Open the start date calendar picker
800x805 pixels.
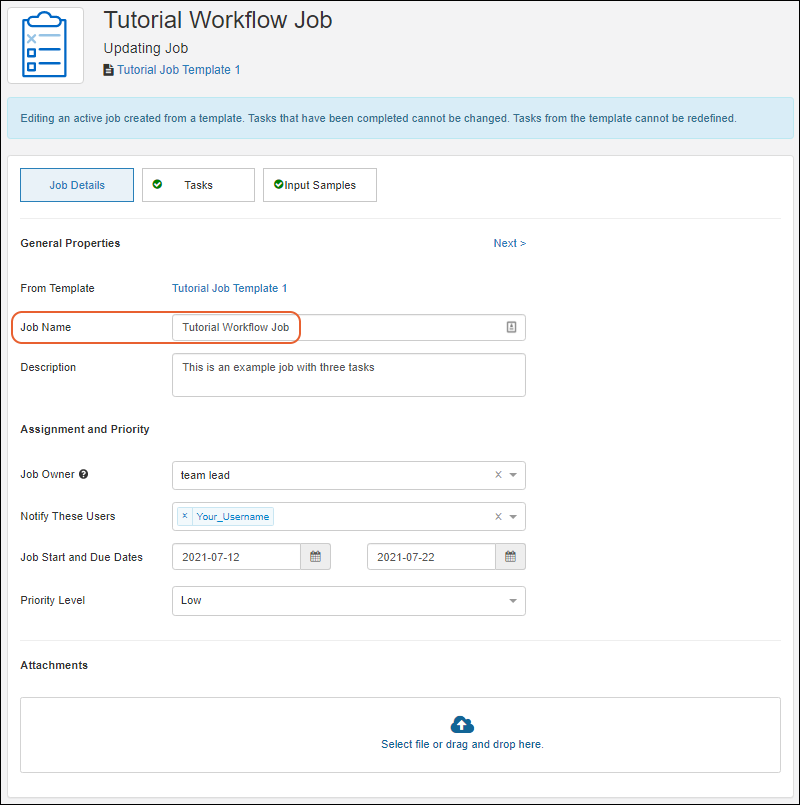coord(315,557)
